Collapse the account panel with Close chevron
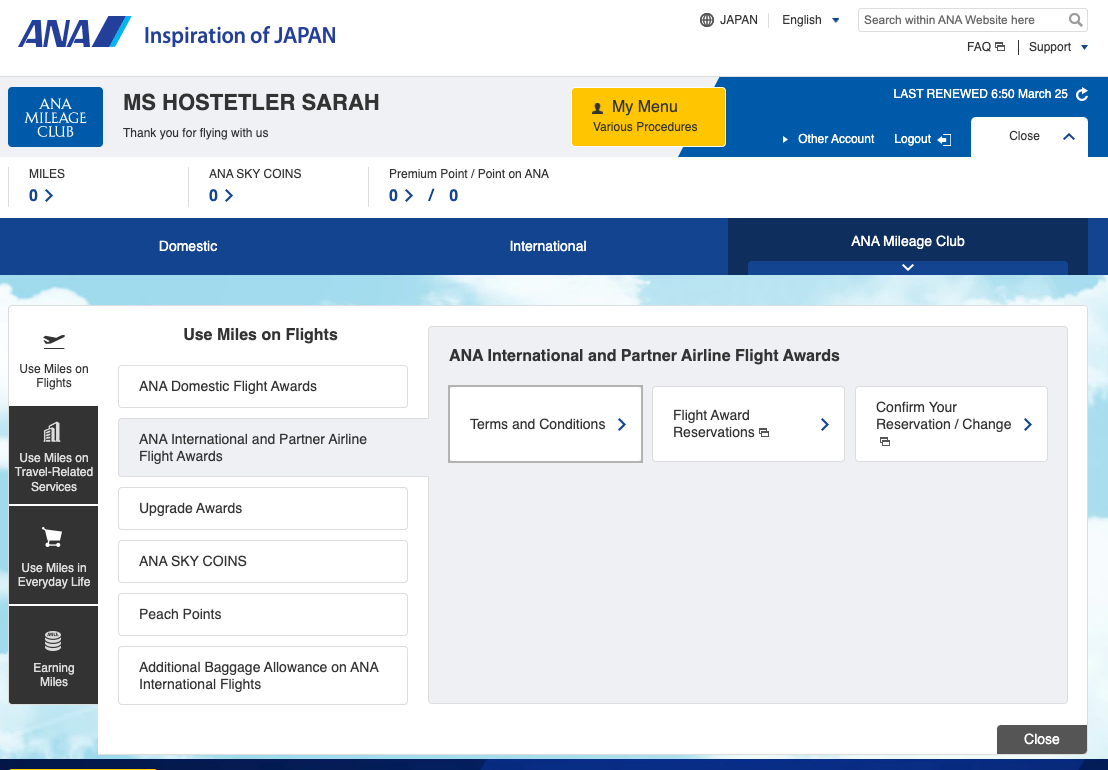The image size is (1108, 770). (x=1068, y=136)
